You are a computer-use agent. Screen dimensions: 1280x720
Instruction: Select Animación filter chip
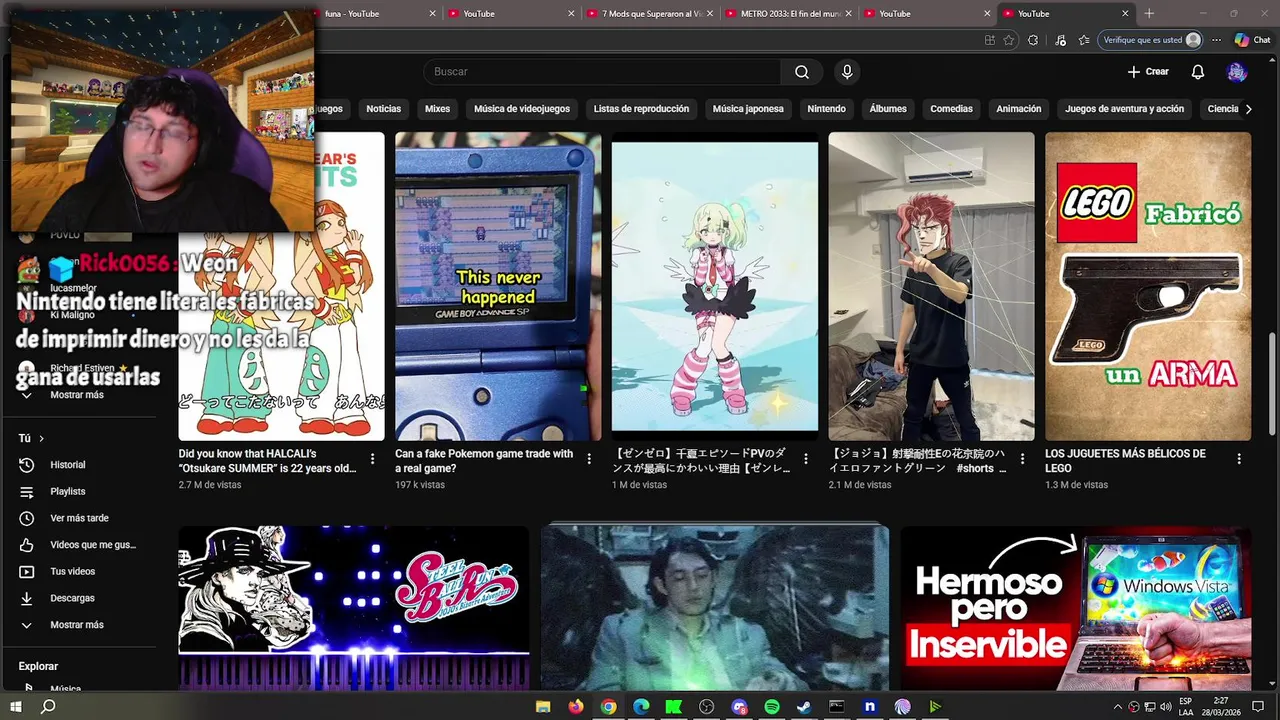(1018, 108)
